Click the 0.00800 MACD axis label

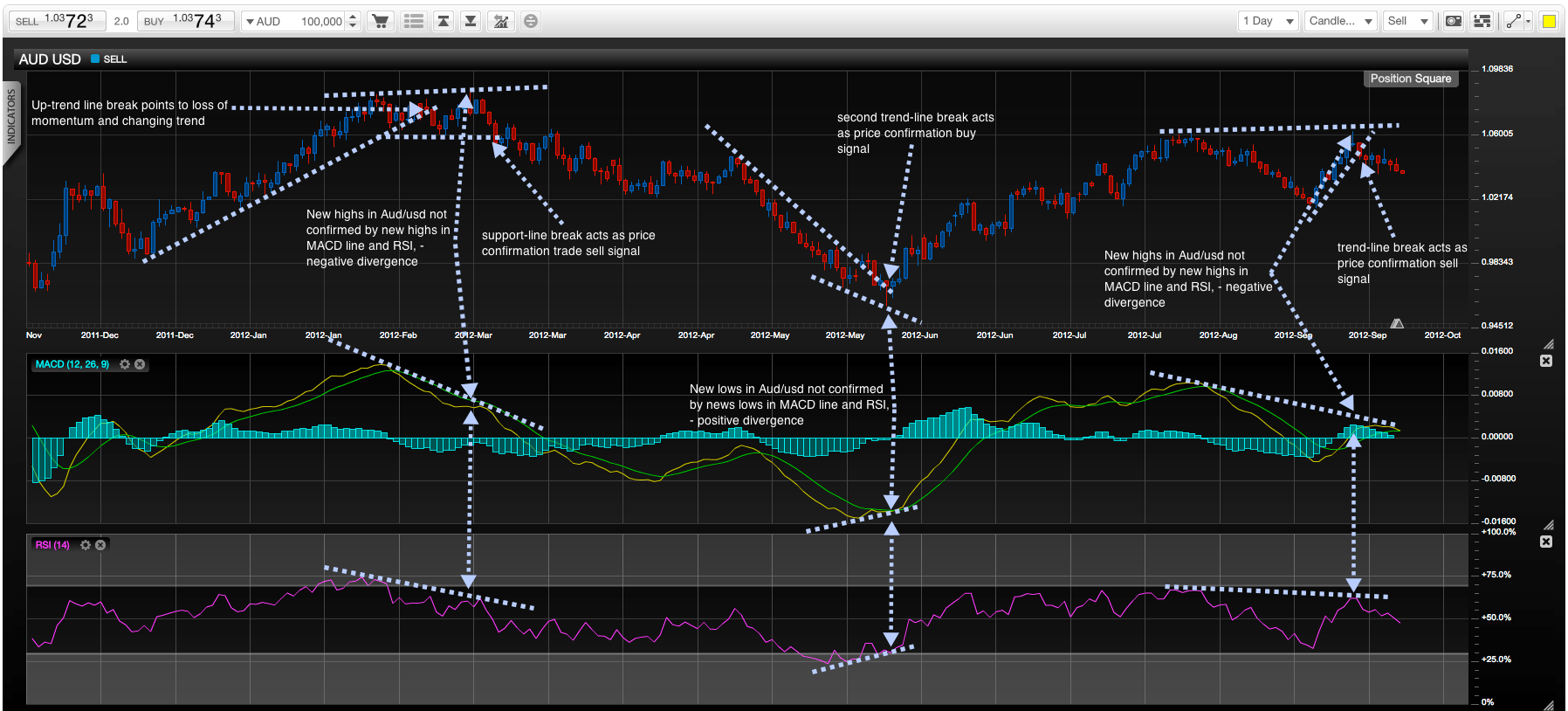click(1497, 394)
